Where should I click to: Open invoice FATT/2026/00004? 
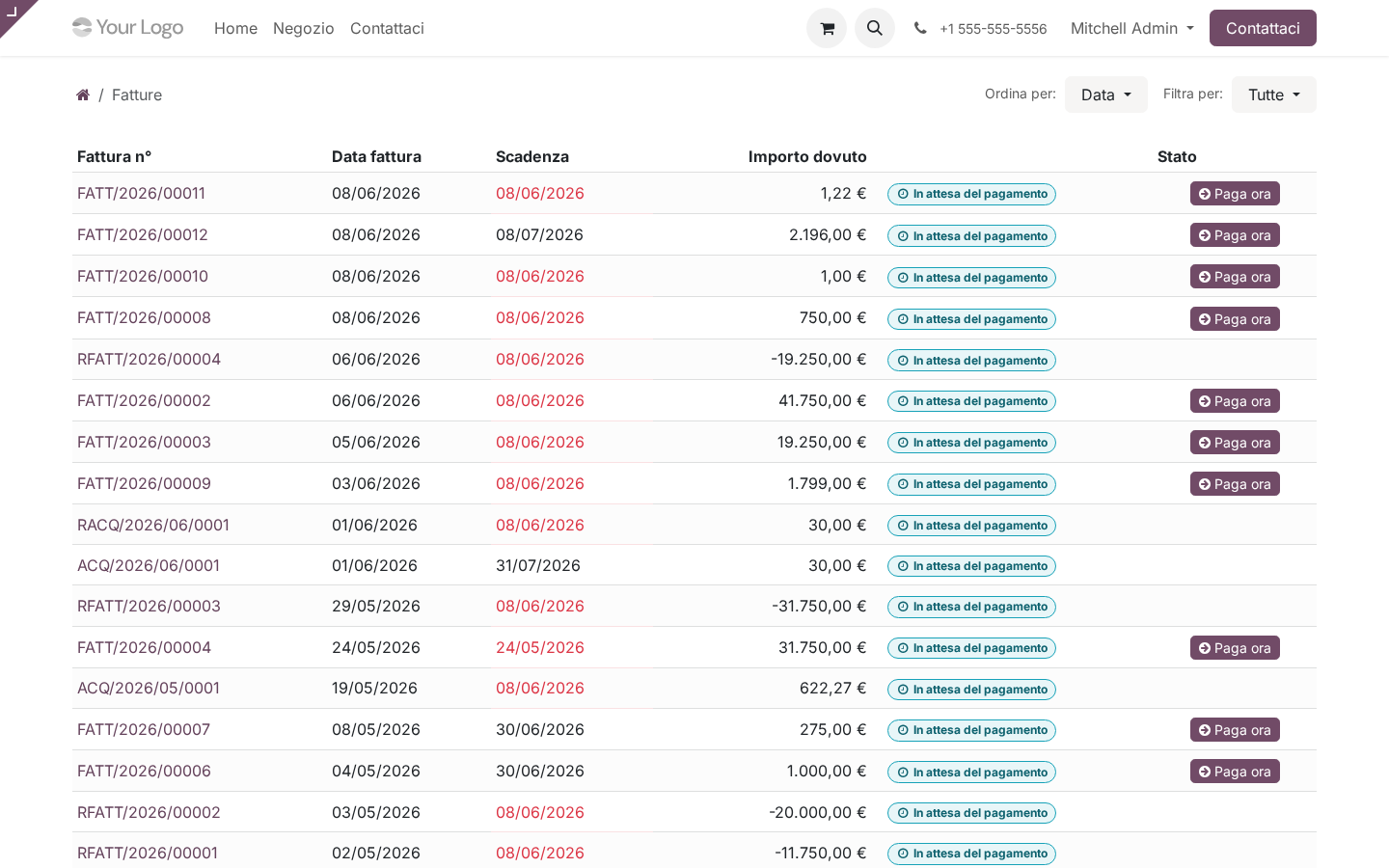pyautogui.click(x=144, y=647)
